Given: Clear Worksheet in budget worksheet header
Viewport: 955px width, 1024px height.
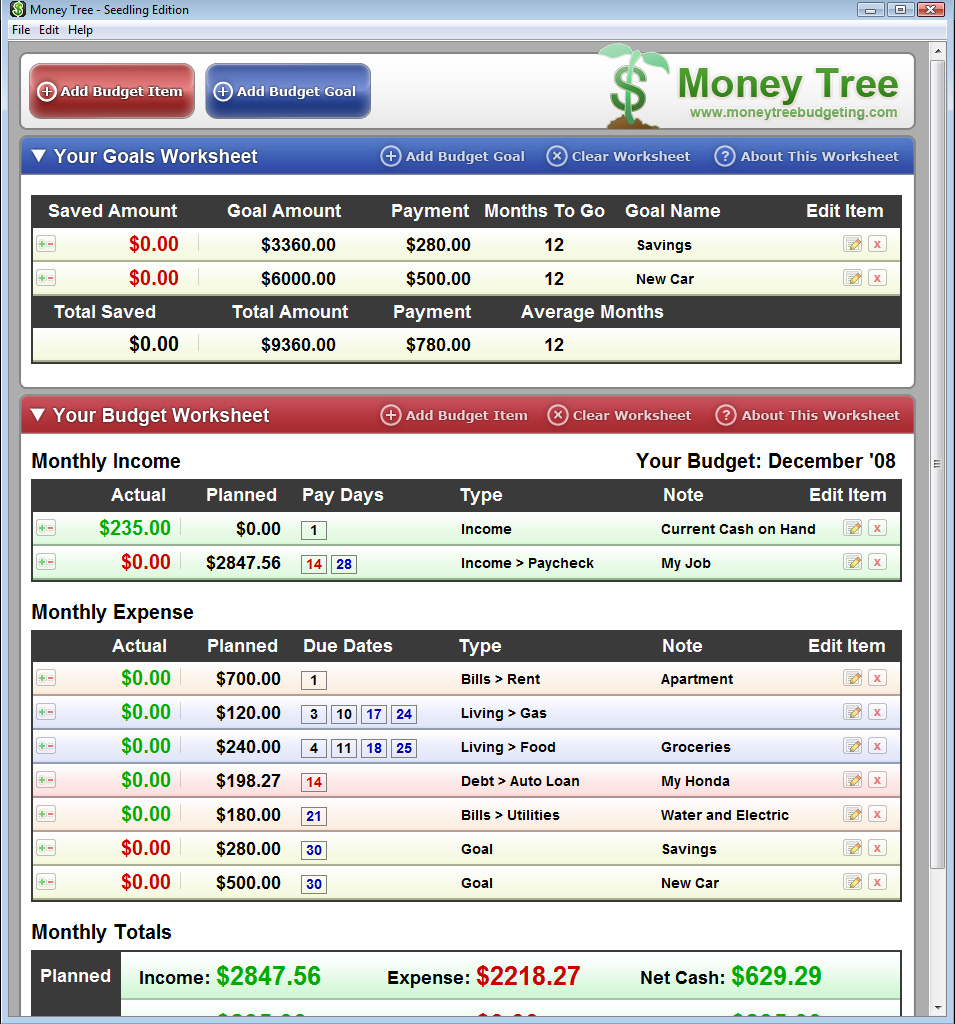Looking at the screenshot, I should click(619, 415).
